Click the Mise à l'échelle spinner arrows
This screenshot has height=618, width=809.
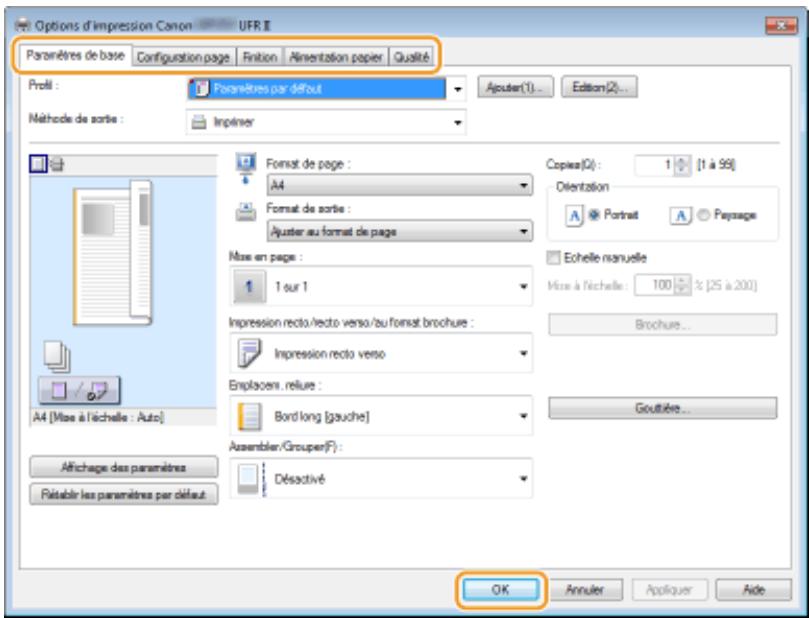pos(682,285)
